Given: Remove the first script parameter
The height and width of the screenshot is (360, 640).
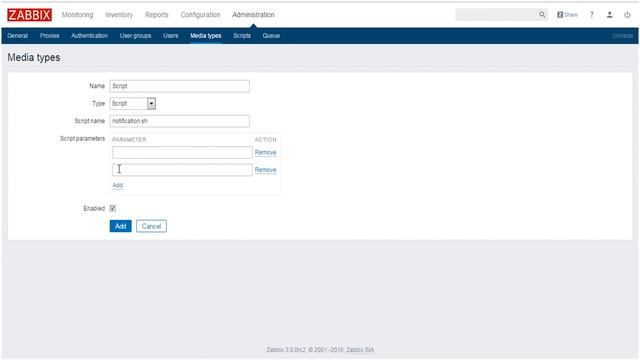Looking at the screenshot, I should tap(266, 153).
